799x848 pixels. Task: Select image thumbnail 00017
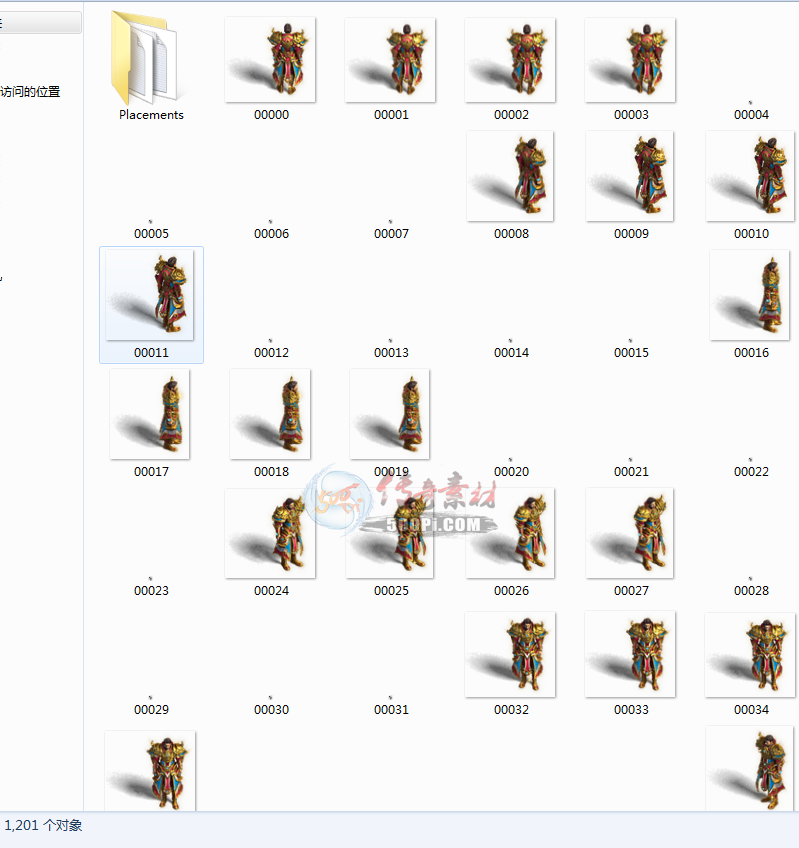click(150, 414)
